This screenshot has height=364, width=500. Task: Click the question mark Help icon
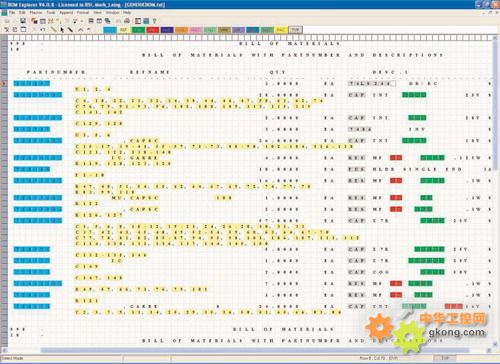click(x=154, y=21)
